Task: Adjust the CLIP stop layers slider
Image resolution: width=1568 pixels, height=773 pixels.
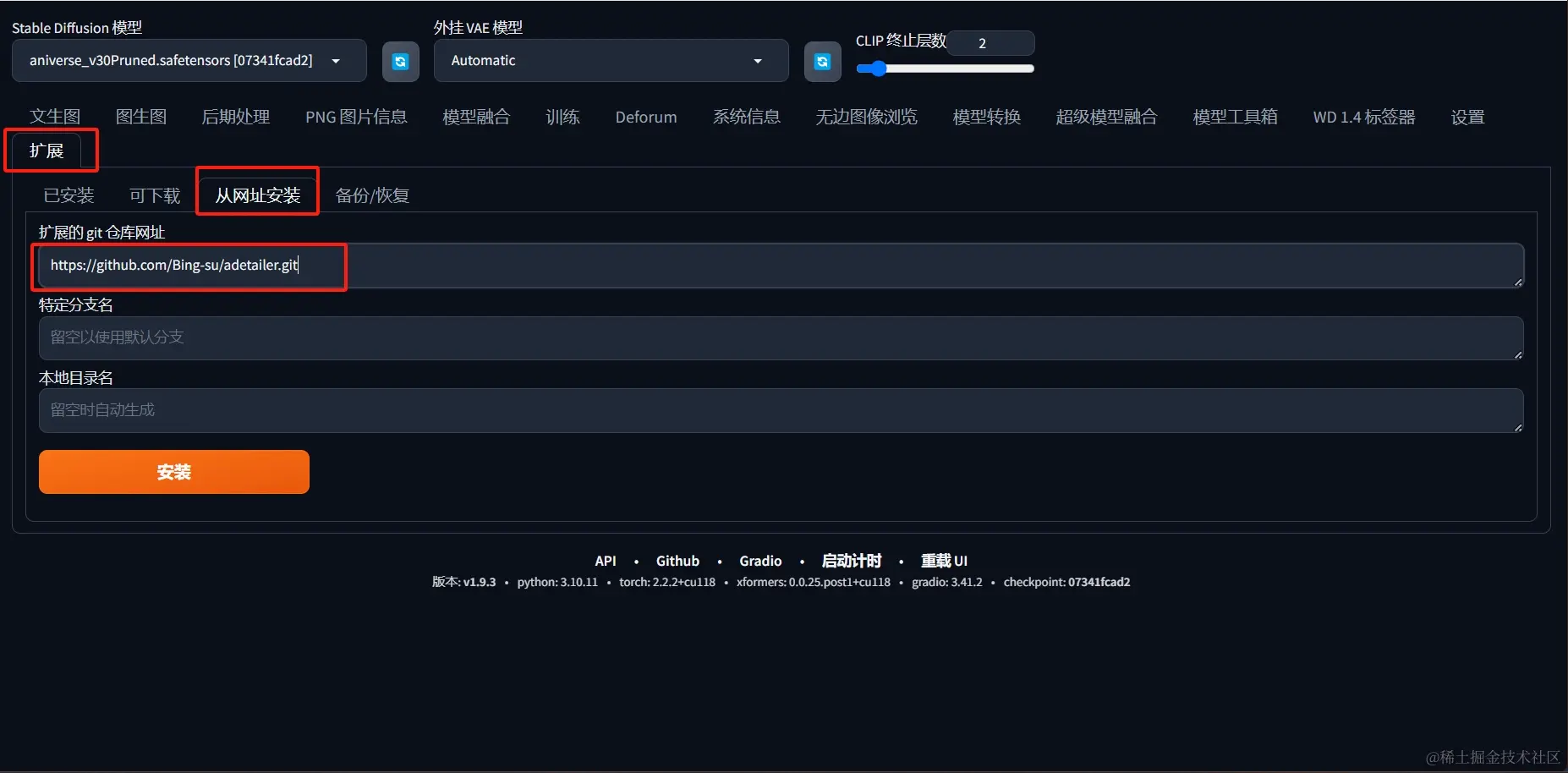Action: tap(945, 69)
